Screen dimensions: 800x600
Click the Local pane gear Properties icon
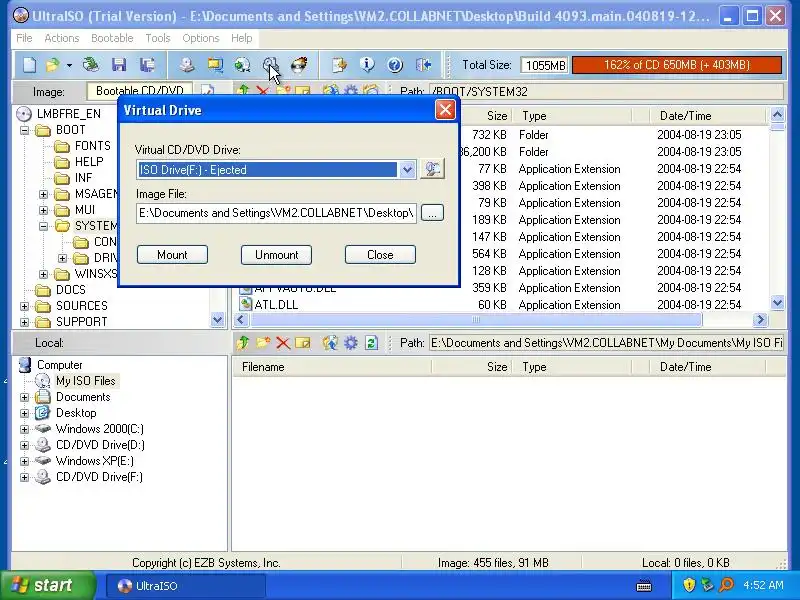tap(351, 343)
